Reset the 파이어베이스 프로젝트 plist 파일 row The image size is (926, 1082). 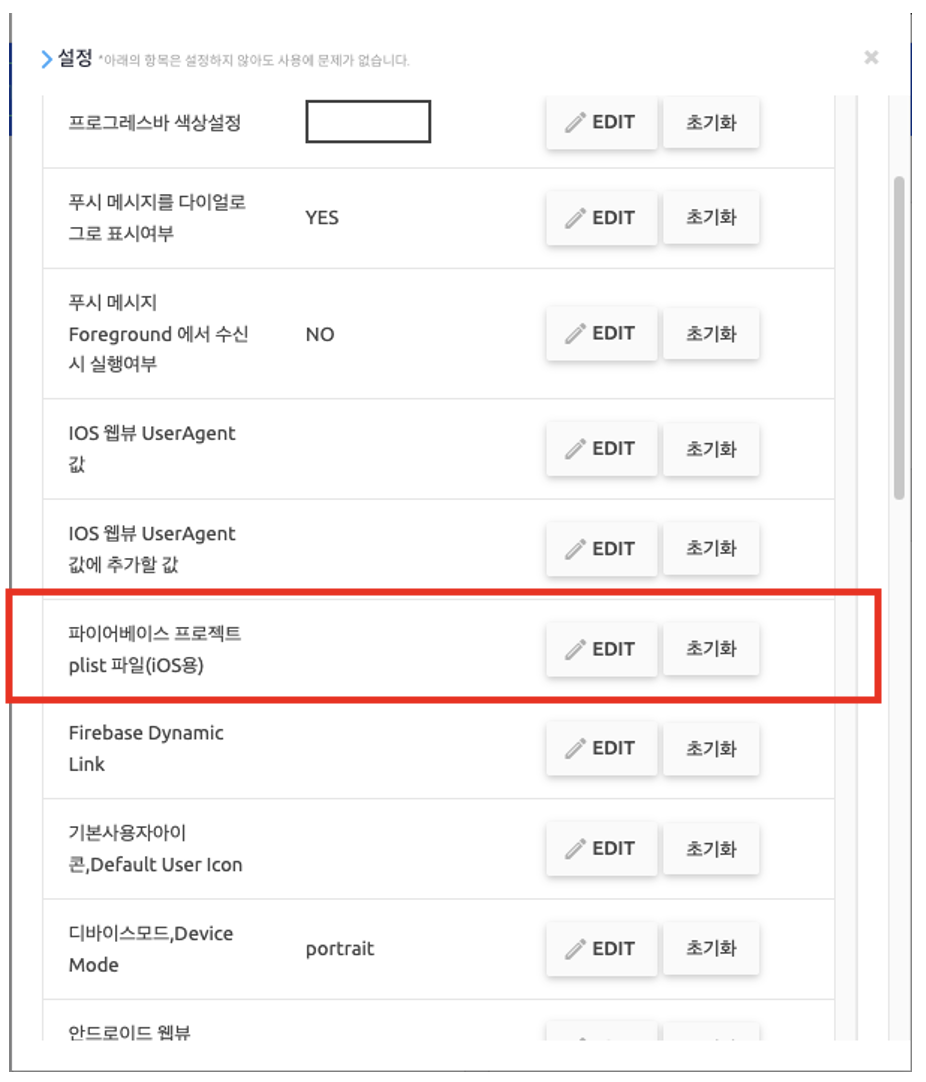coord(711,649)
